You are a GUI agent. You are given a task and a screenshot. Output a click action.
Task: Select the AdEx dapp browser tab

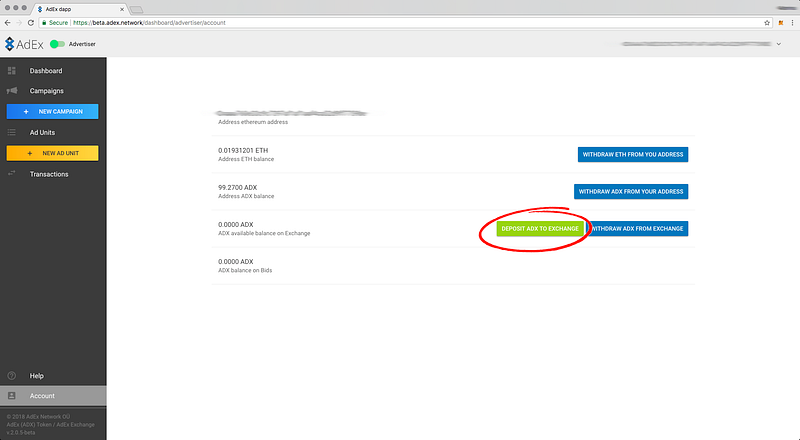pos(79,9)
